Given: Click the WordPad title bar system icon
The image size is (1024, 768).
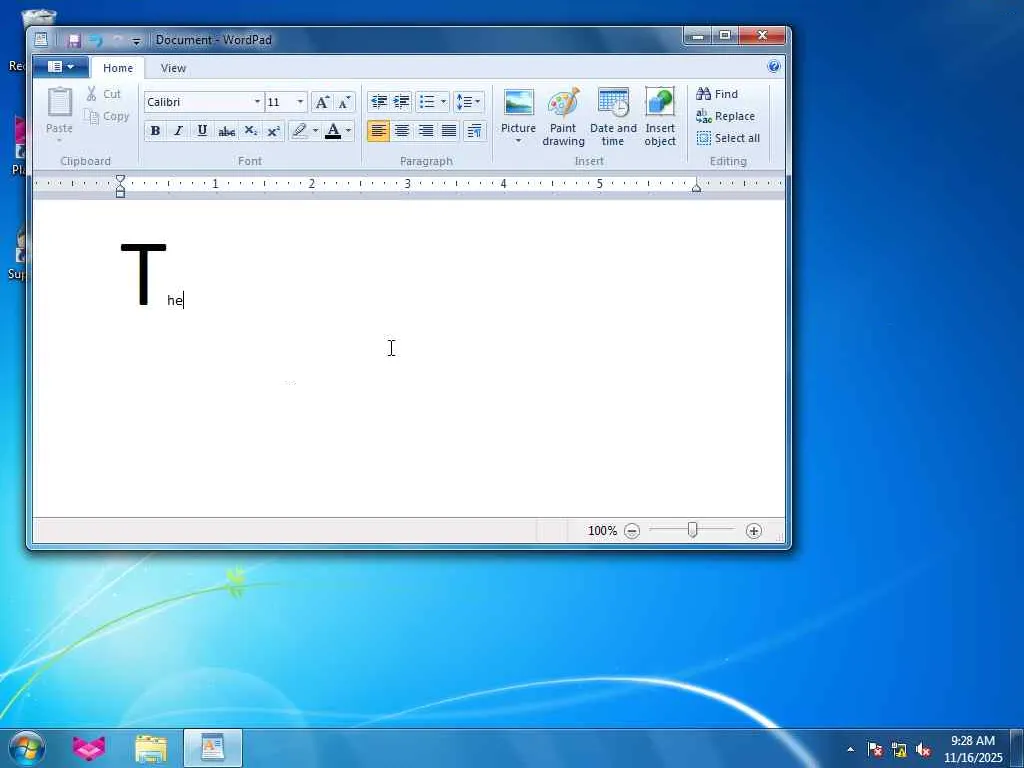Looking at the screenshot, I should click(41, 40).
